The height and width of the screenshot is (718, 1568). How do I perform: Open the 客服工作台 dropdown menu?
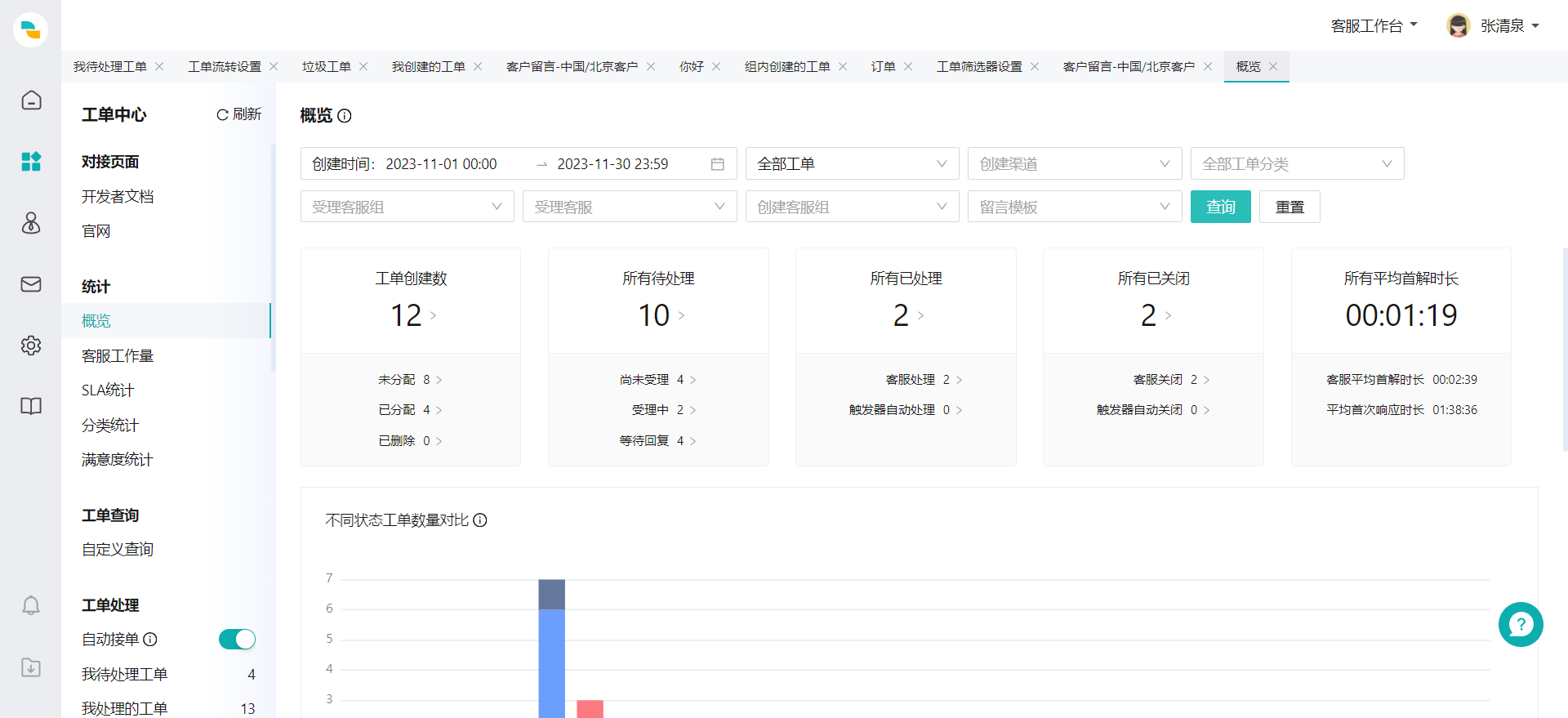(1374, 26)
